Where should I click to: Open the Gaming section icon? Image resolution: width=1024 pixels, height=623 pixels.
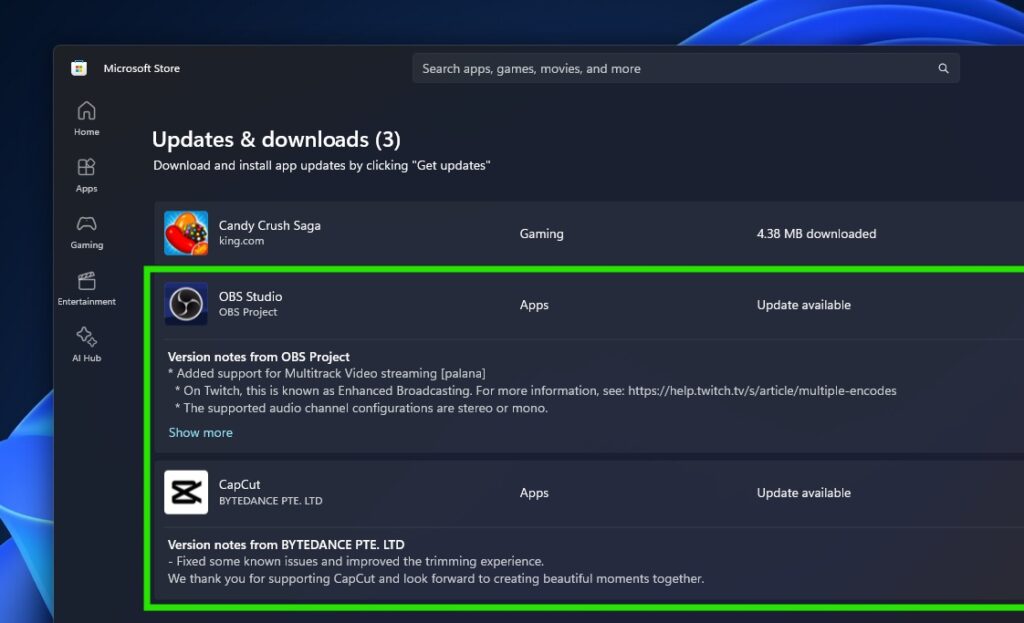click(85, 230)
